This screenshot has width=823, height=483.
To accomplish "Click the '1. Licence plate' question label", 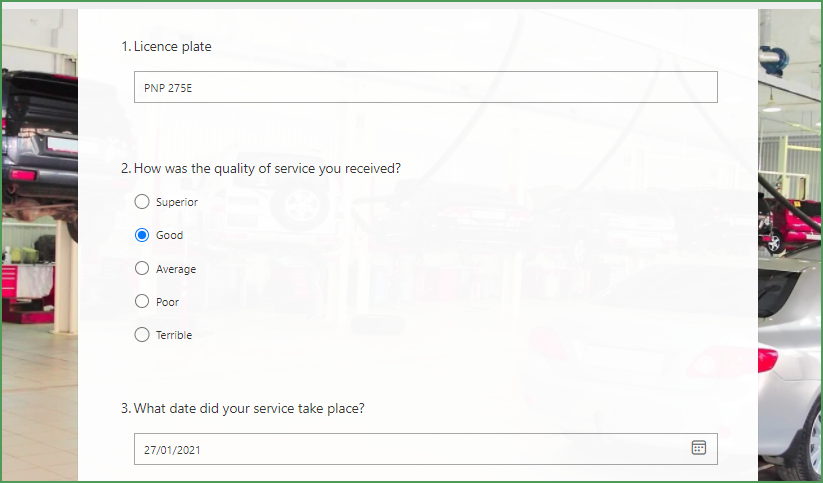I will (x=166, y=47).
